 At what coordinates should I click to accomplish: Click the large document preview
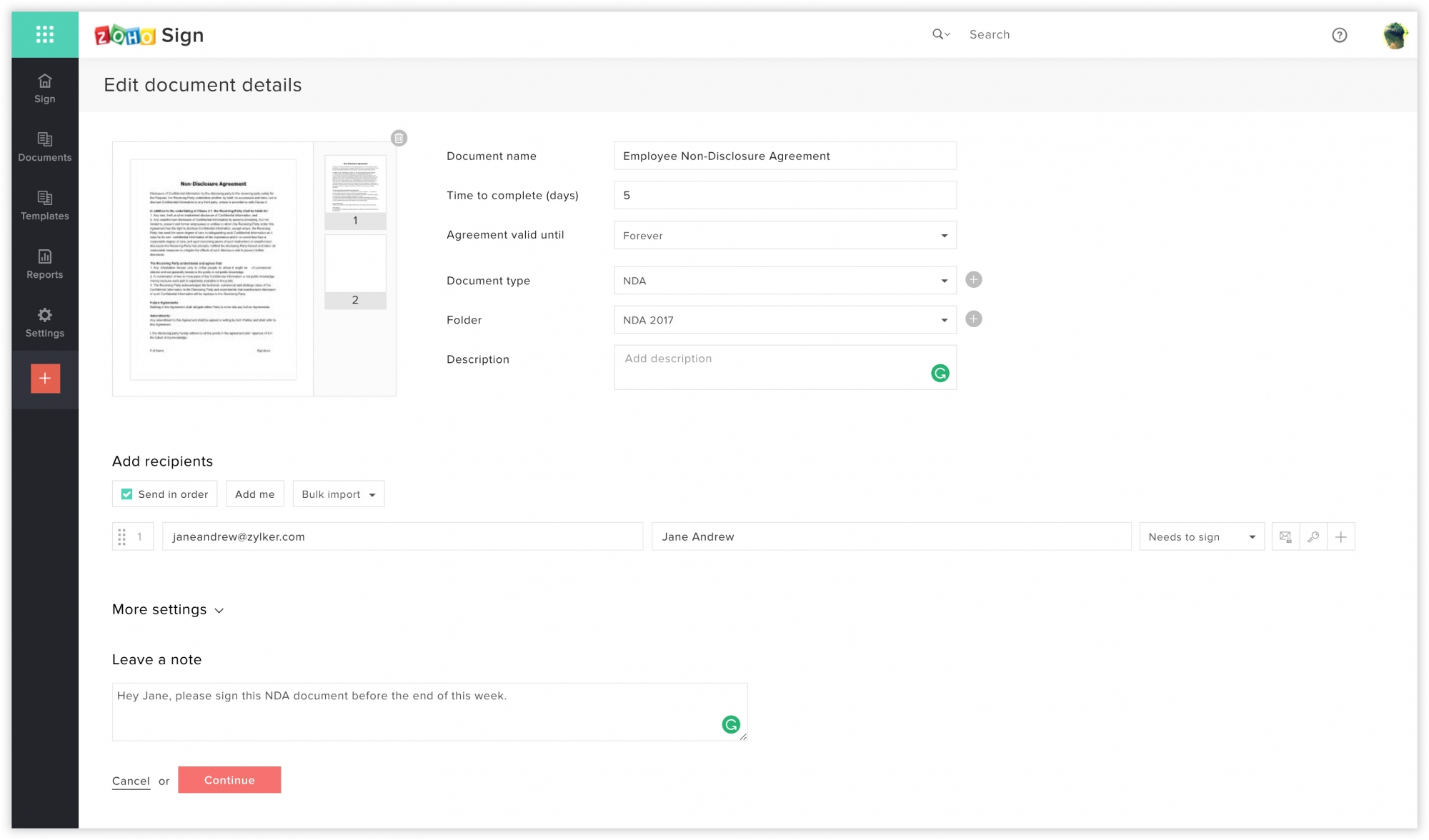click(213, 269)
